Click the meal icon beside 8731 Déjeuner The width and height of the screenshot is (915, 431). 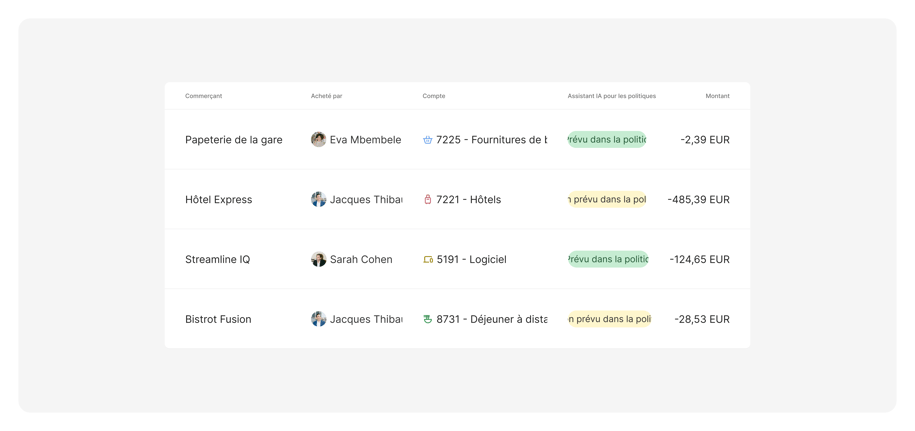pyautogui.click(x=427, y=319)
